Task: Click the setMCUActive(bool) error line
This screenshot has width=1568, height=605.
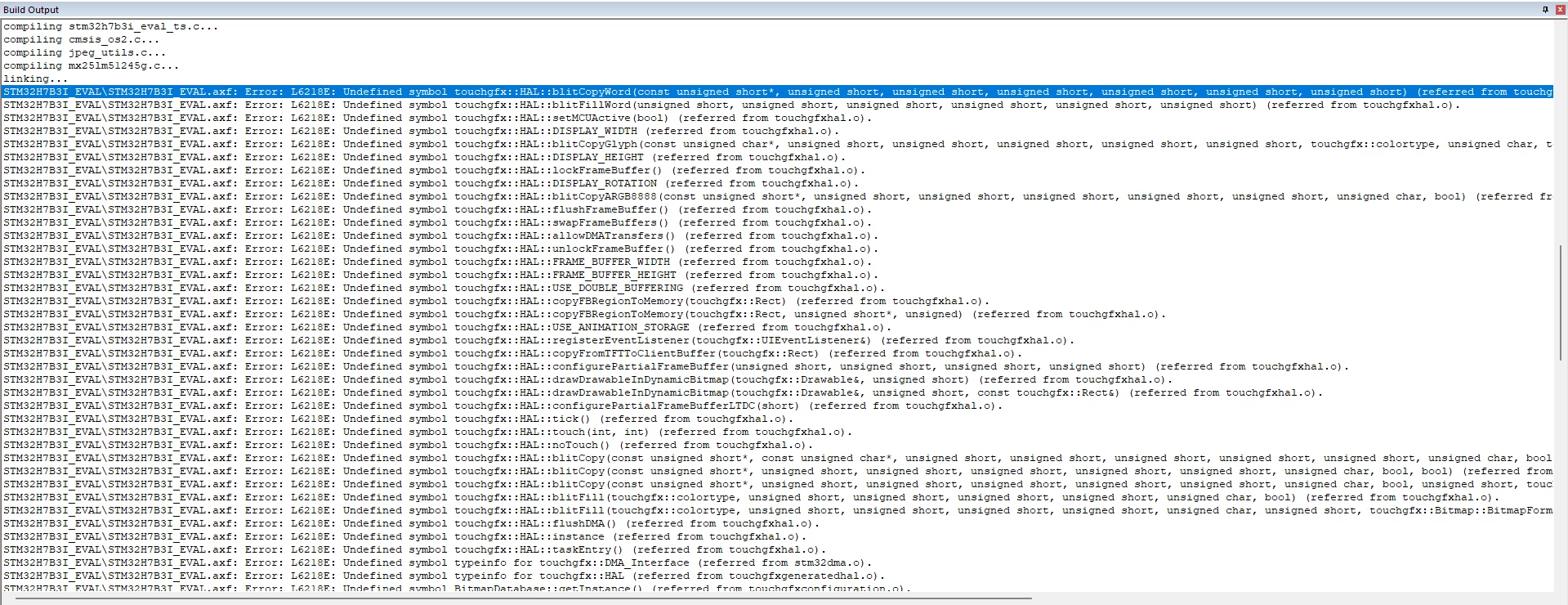Action: pos(438,118)
